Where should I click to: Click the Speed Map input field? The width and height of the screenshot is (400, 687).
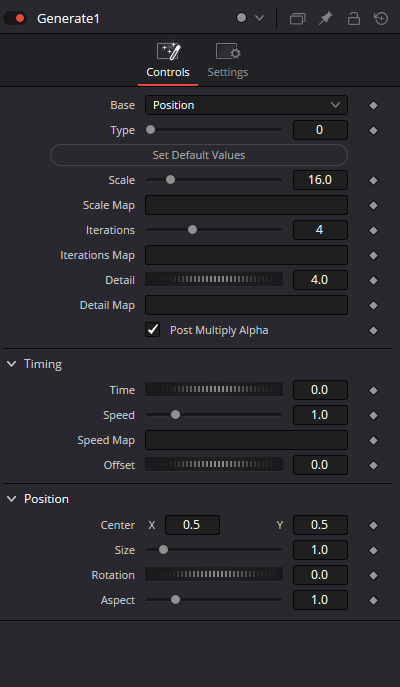(246, 440)
